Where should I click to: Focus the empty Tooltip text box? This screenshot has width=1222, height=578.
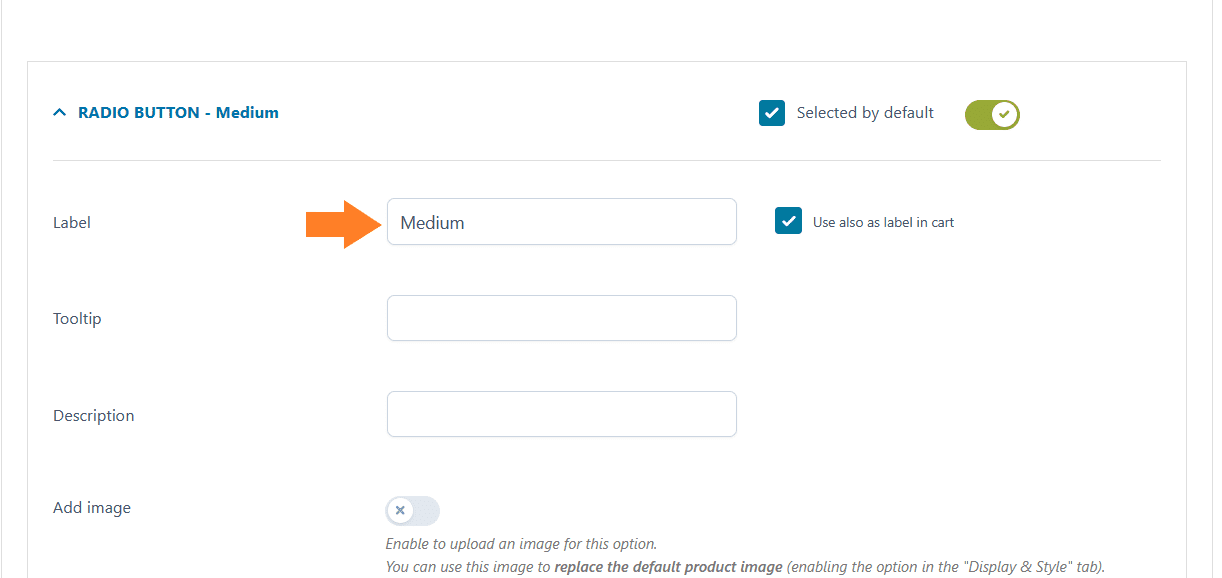(x=562, y=318)
